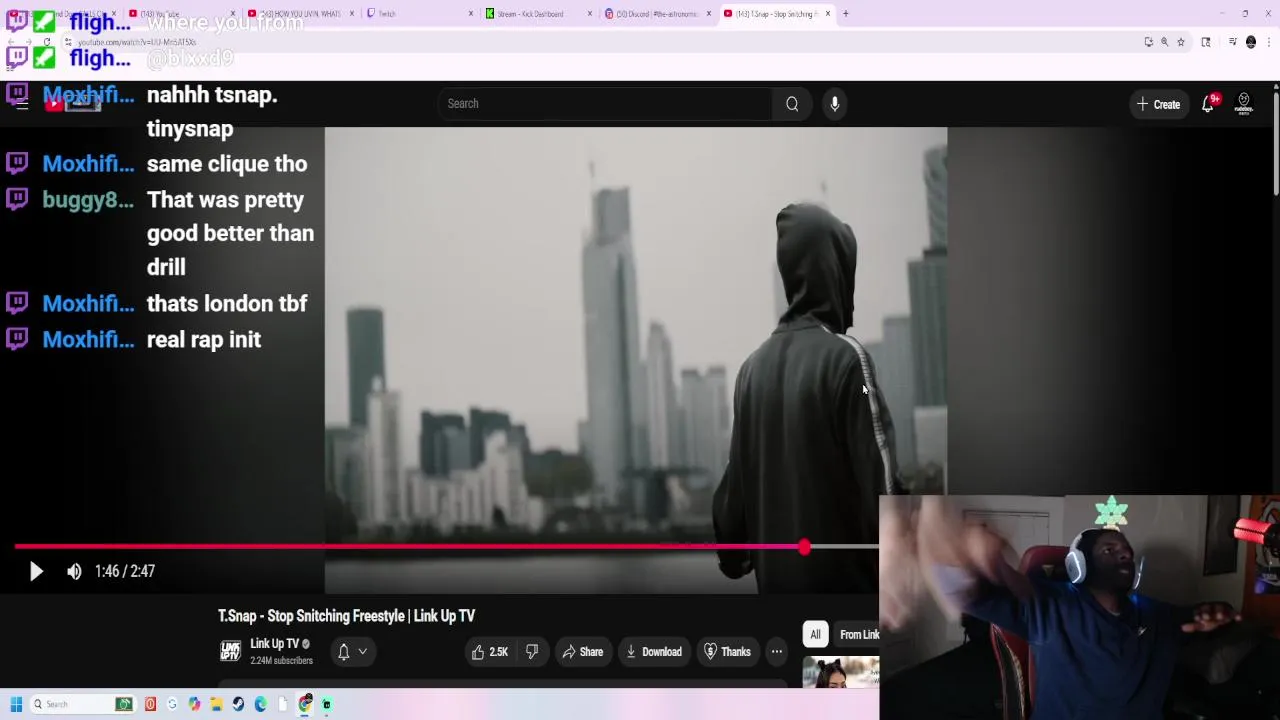The width and height of the screenshot is (1280, 720).
Task: Click install app icon in address bar
Action: tap(1148, 42)
